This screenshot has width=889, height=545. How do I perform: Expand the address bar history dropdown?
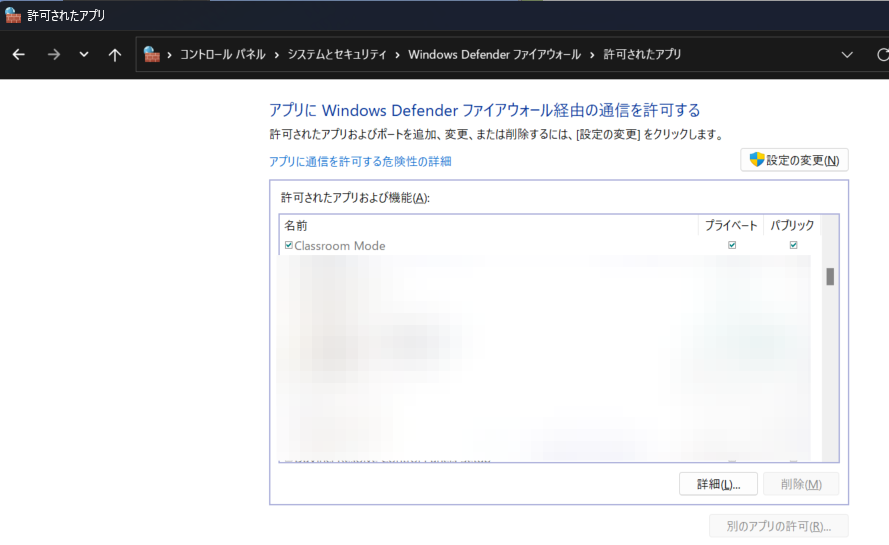[847, 54]
